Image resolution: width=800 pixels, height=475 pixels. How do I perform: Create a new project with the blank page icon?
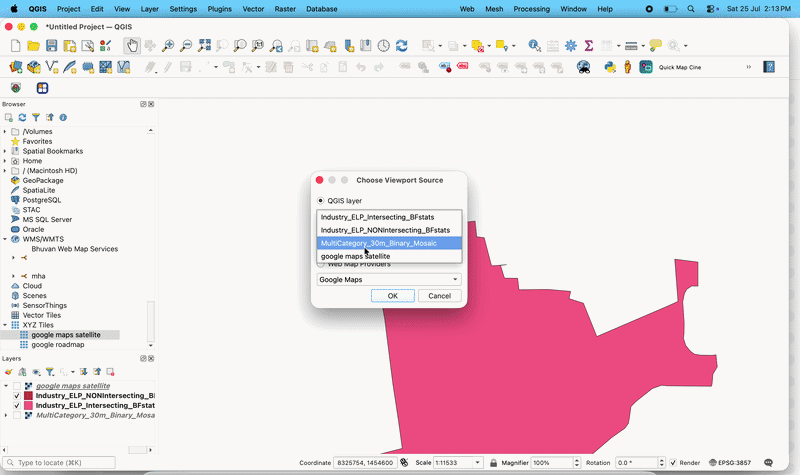15,46
